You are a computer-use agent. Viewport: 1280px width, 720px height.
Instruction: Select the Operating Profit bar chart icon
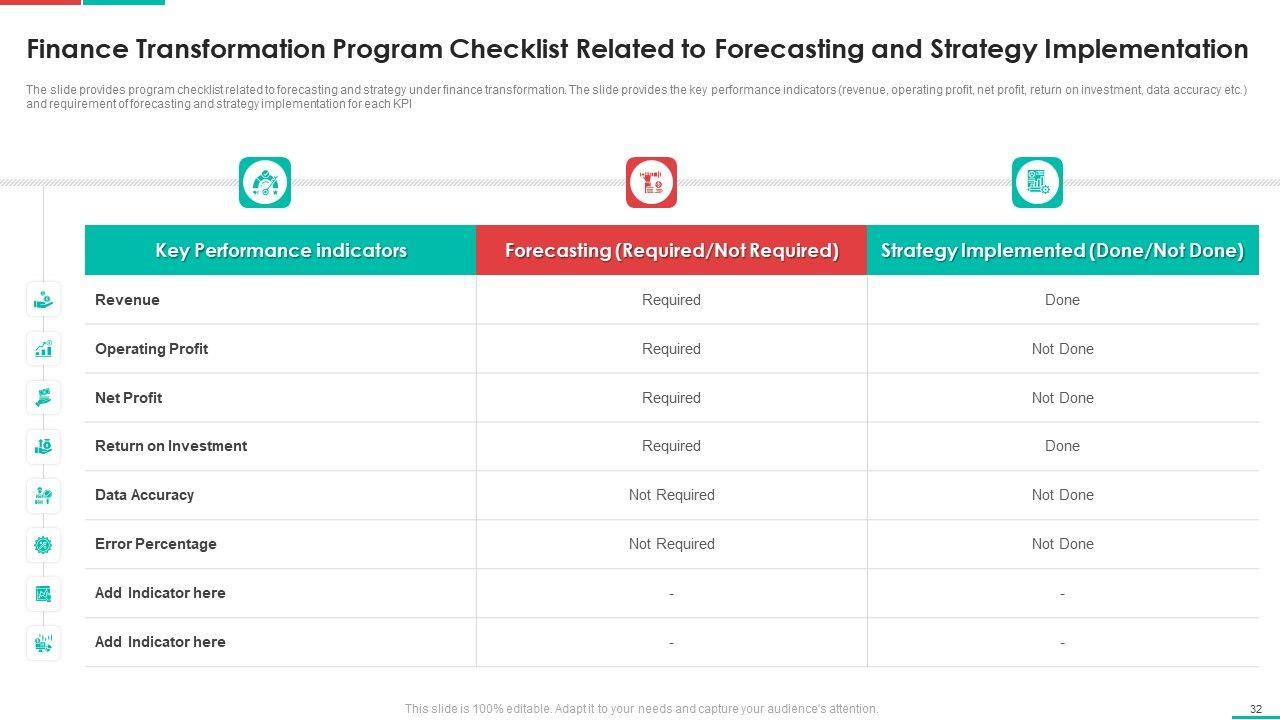click(x=43, y=348)
